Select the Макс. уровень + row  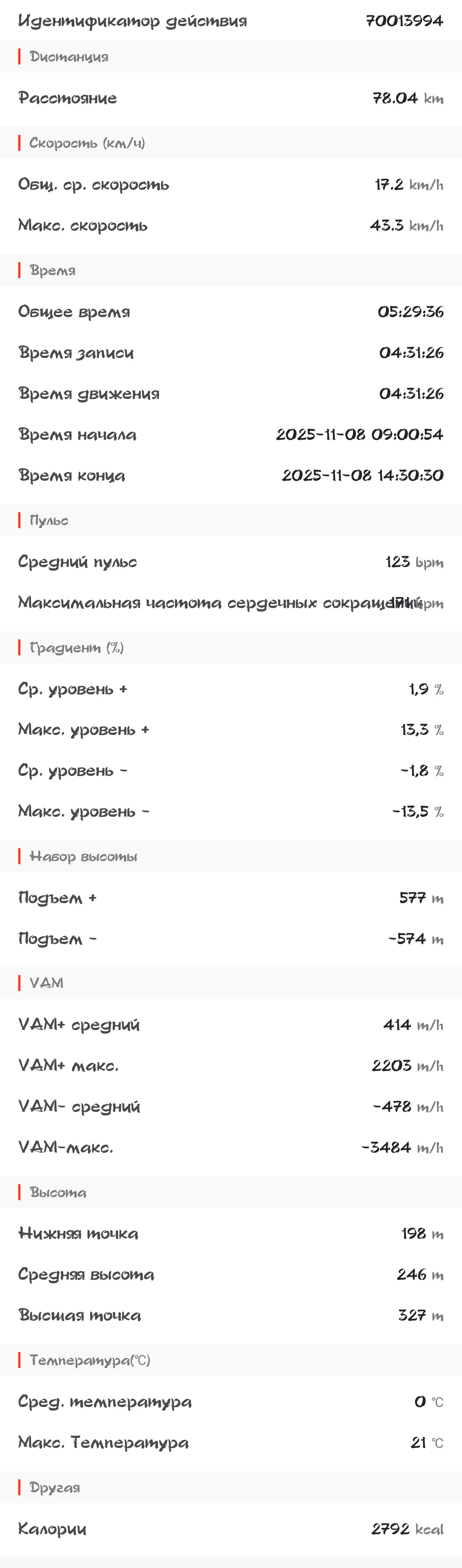pos(231,730)
